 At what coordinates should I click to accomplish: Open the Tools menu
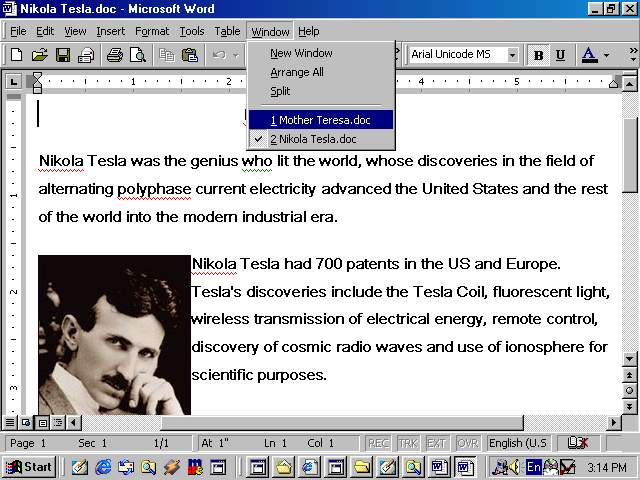pyautogui.click(x=192, y=31)
